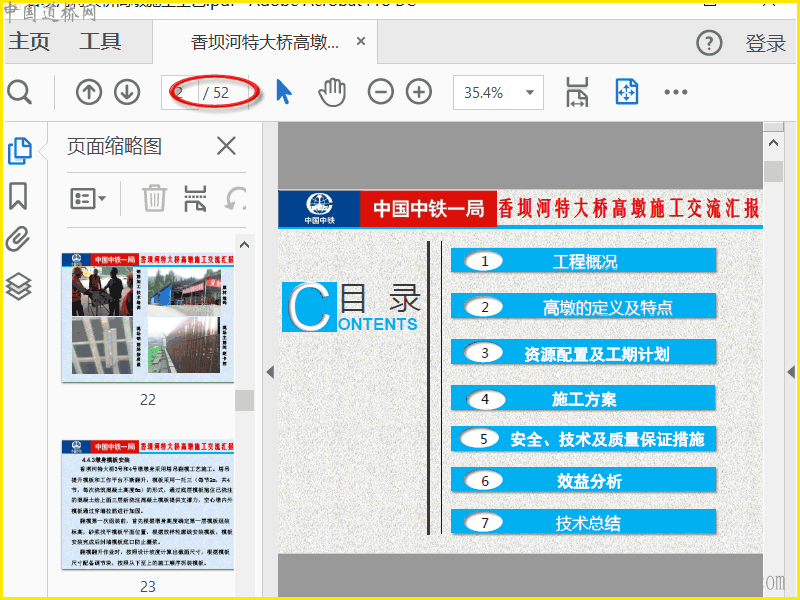Click the 登录 sign-in button
Screen dimensions: 800x600
[765, 43]
